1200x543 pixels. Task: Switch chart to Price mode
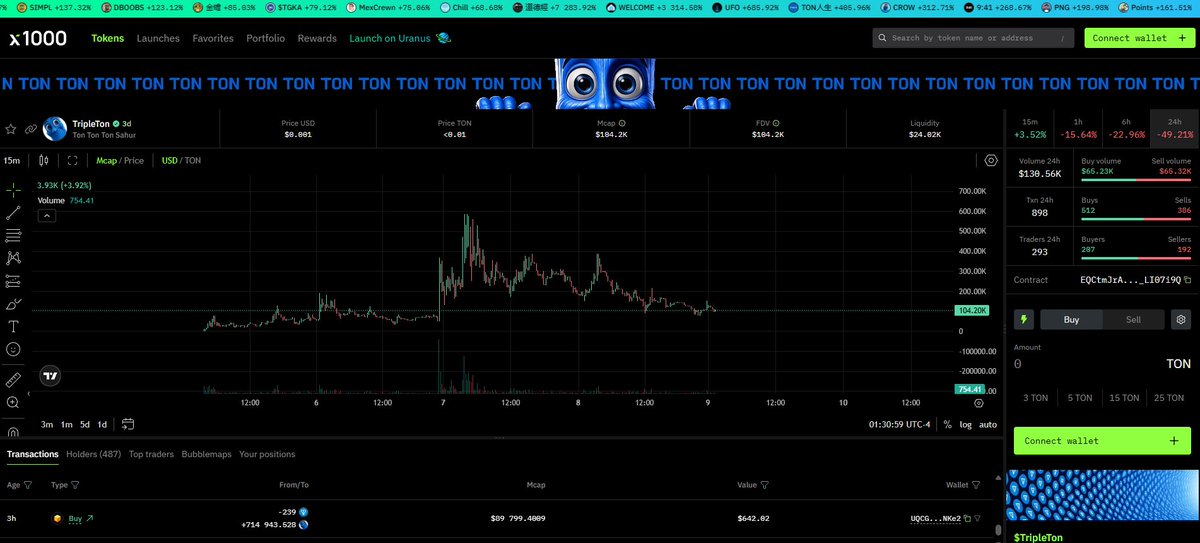point(134,160)
